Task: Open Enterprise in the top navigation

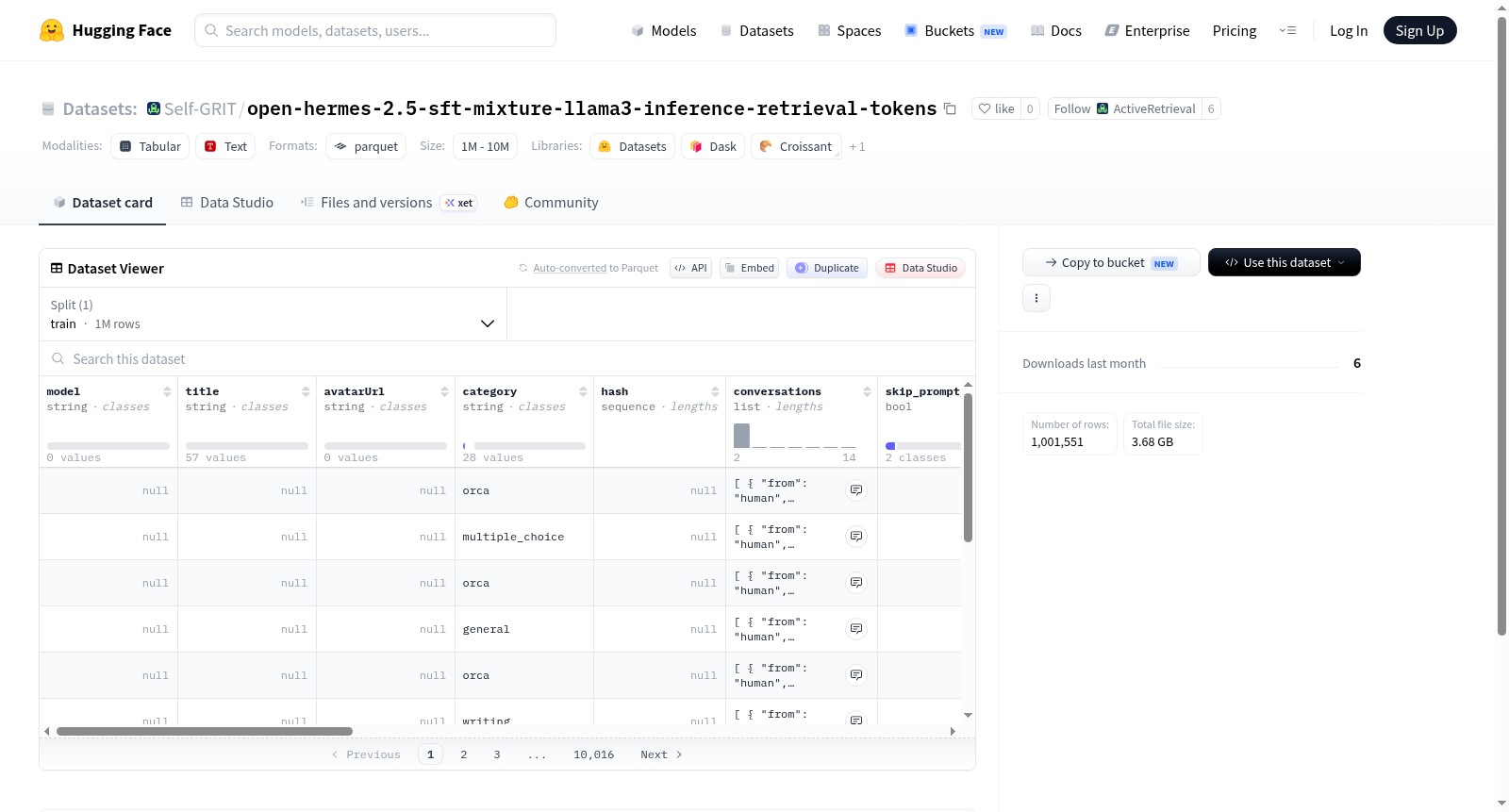Action: (1147, 30)
